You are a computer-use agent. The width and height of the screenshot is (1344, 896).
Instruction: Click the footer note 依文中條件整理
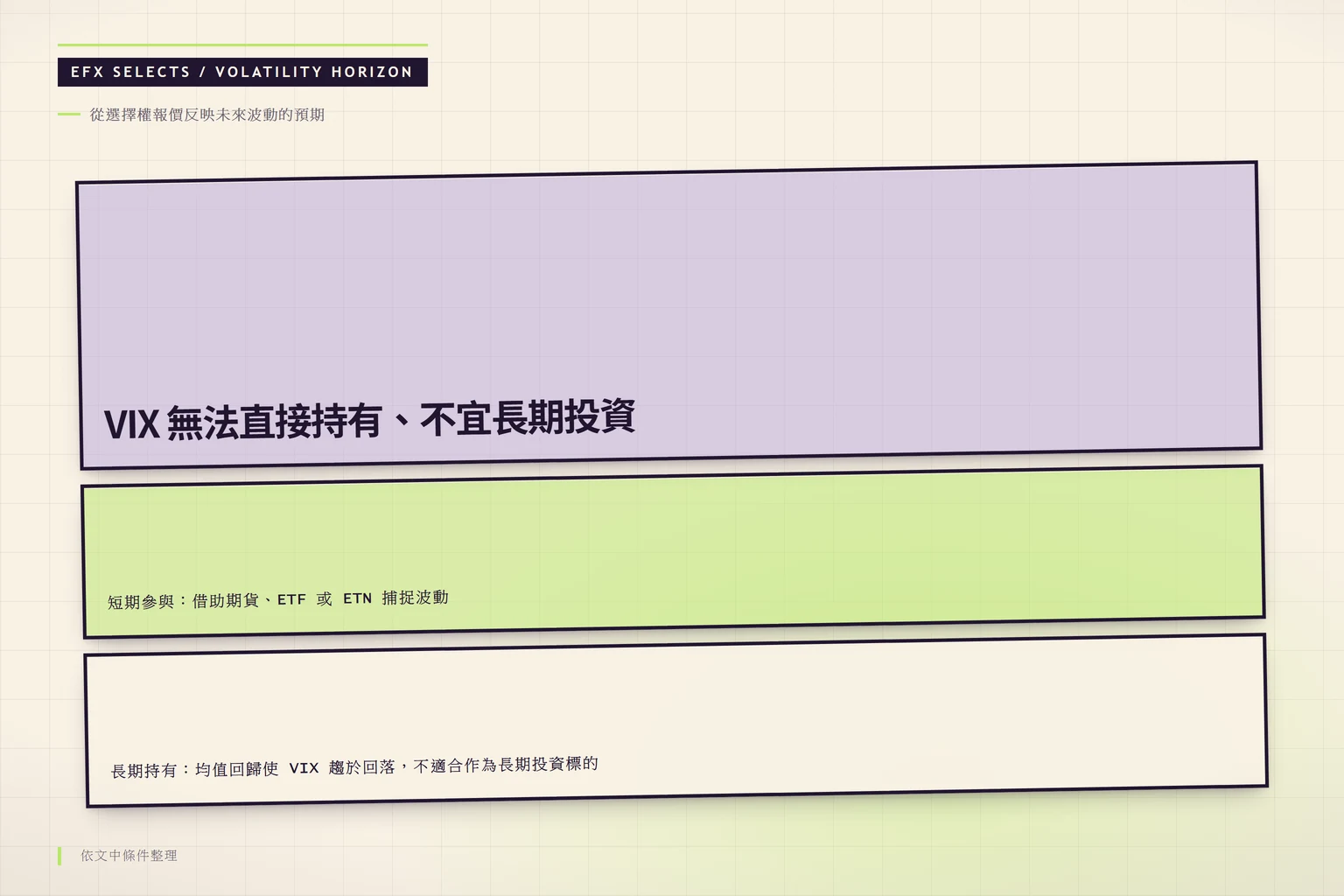click(x=129, y=856)
